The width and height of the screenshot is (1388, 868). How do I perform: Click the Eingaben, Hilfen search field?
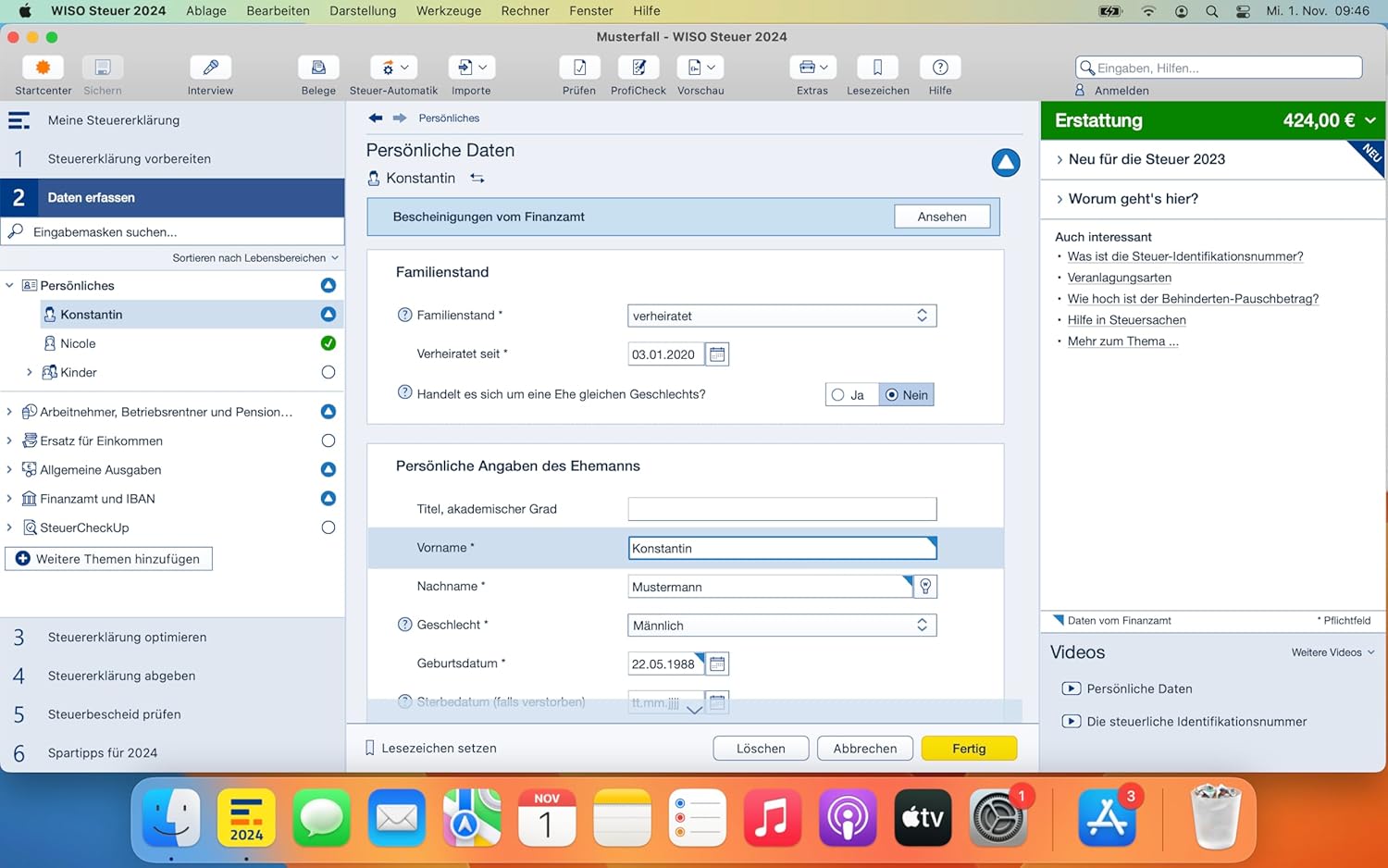(x=1219, y=68)
